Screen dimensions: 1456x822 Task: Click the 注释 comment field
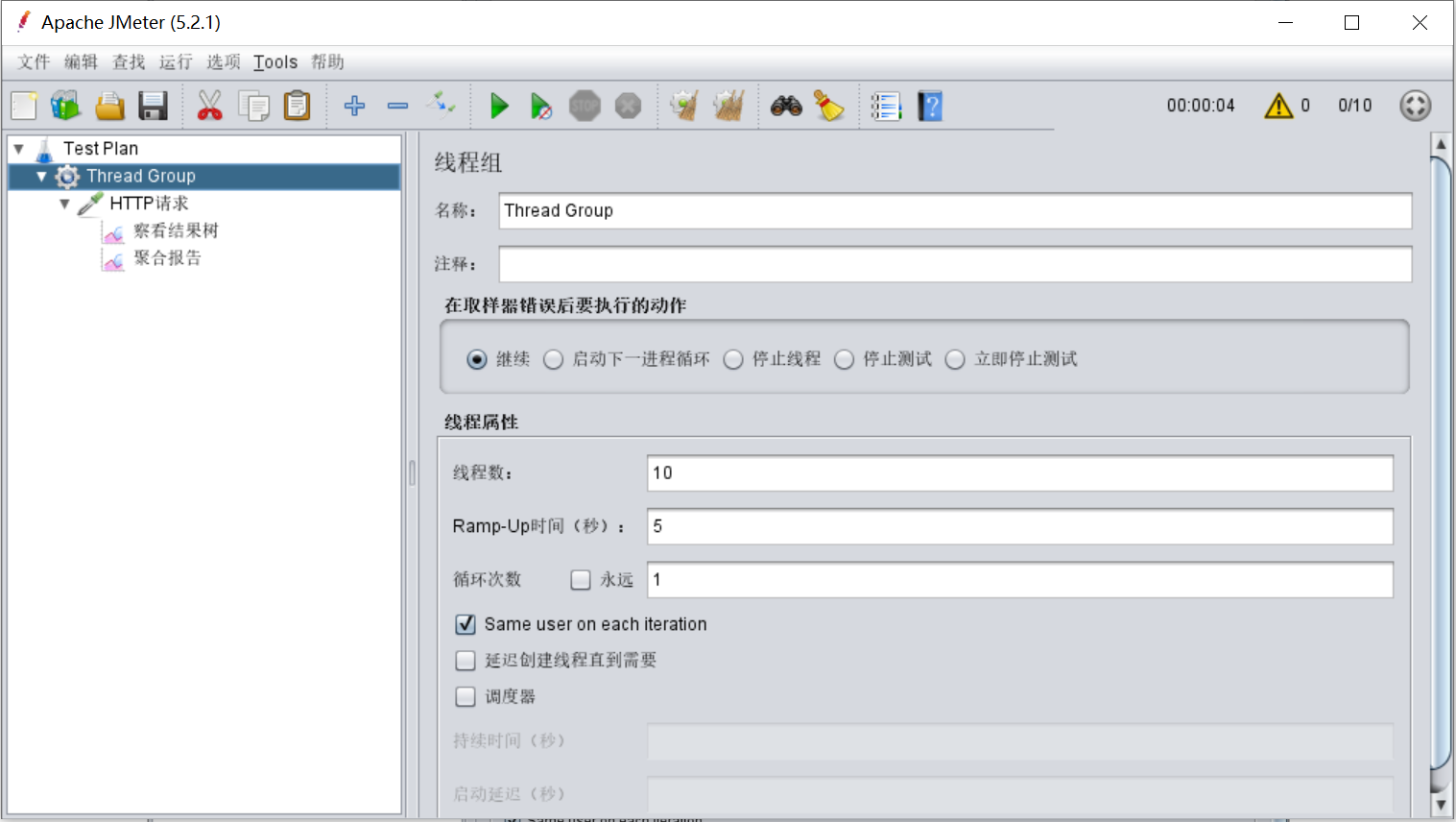coord(955,264)
